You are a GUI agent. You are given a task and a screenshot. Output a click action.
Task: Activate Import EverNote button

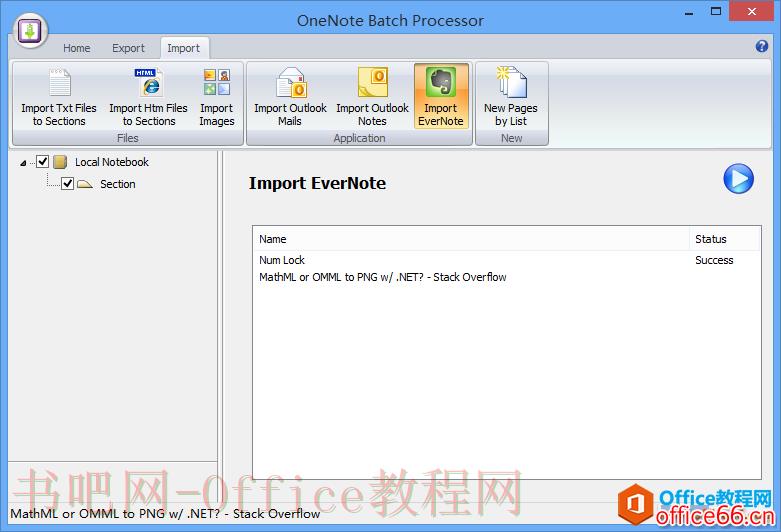[x=441, y=96]
